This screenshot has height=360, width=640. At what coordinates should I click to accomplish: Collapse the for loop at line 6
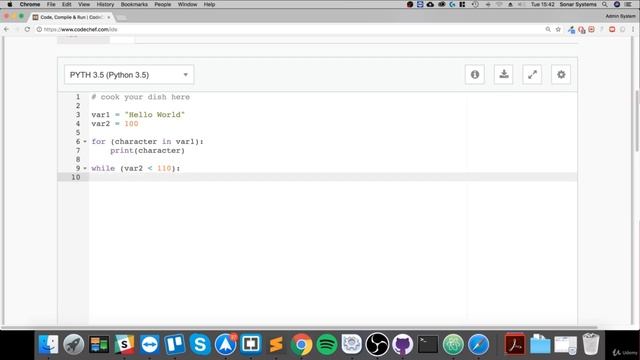[85, 142]
